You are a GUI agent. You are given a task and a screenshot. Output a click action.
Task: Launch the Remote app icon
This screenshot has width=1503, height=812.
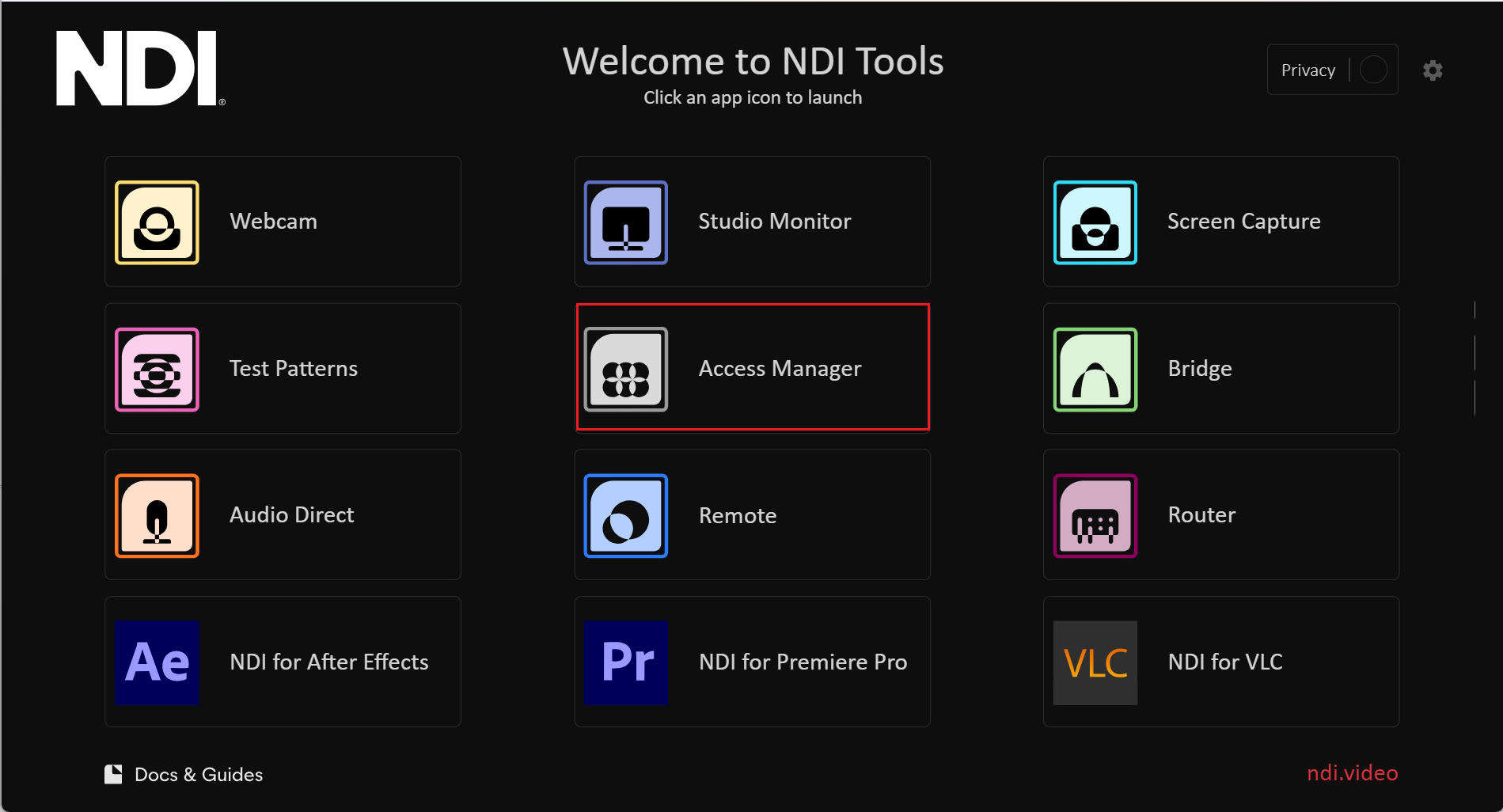tap(625, 516)
